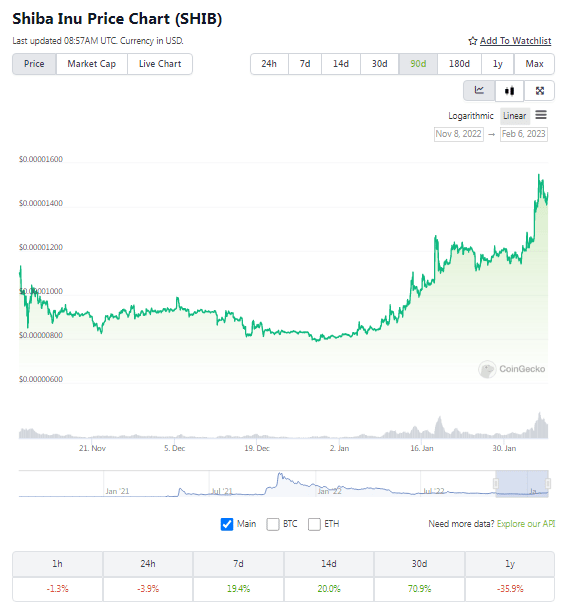The image size is (568, 608).
Task: Edit the Nov 8, 2022 start date
Action: (459, 134)
